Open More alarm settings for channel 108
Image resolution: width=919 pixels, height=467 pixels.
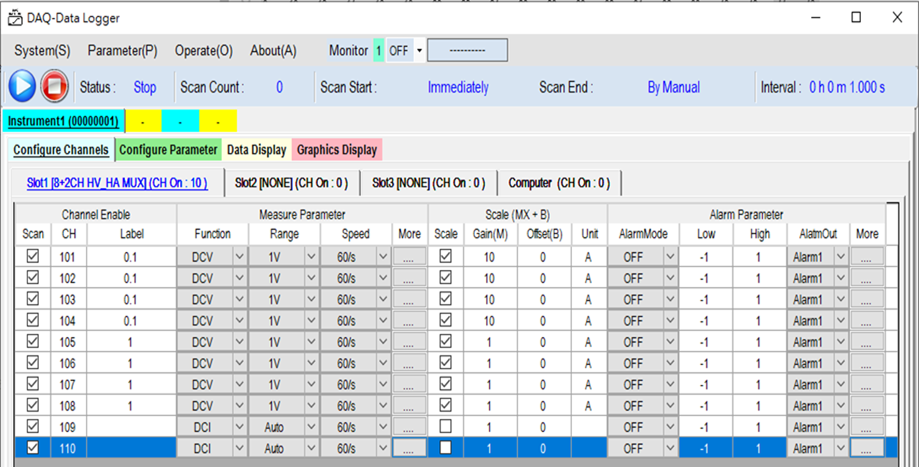coord(866,406)
